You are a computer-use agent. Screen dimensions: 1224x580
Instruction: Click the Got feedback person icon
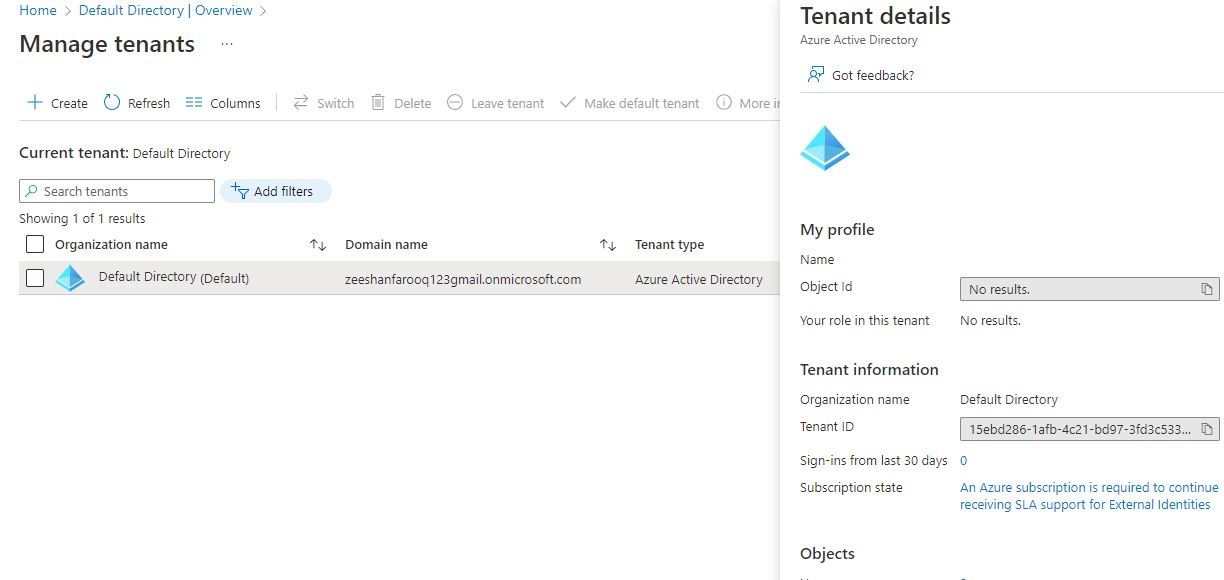tap(816, 74)
